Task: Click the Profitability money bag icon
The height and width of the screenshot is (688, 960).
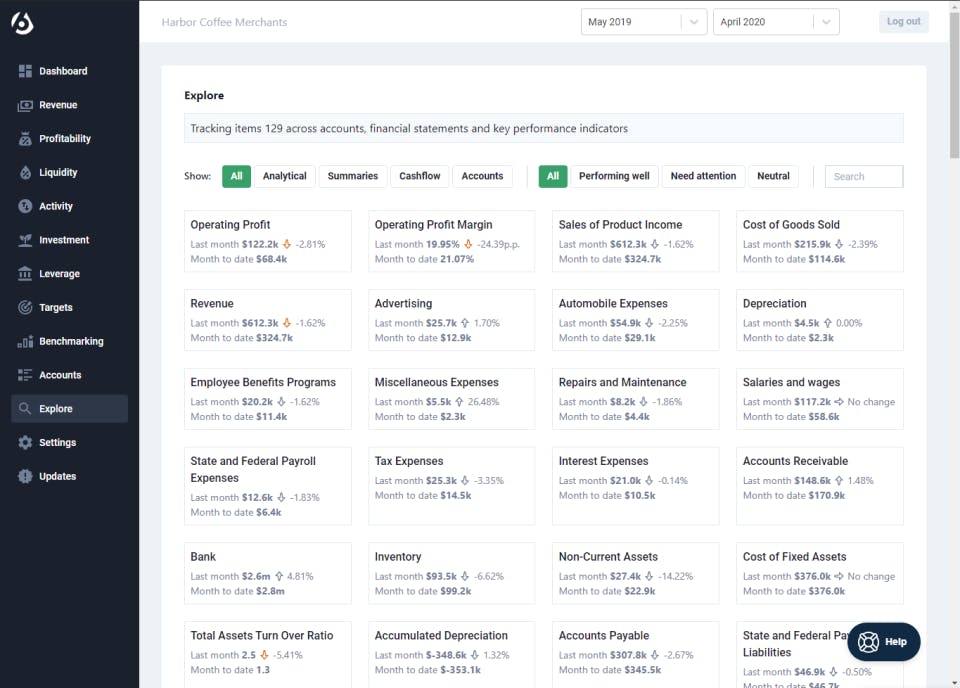Action: pyautogui.click(x=25, y=139)
